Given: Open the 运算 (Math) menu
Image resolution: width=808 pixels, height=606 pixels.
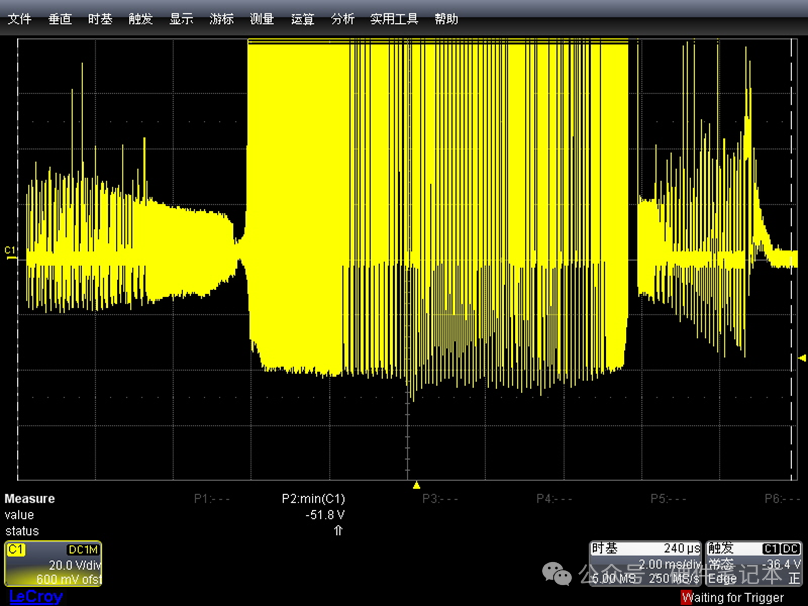Looking at the screenshot, I should 302,19.
